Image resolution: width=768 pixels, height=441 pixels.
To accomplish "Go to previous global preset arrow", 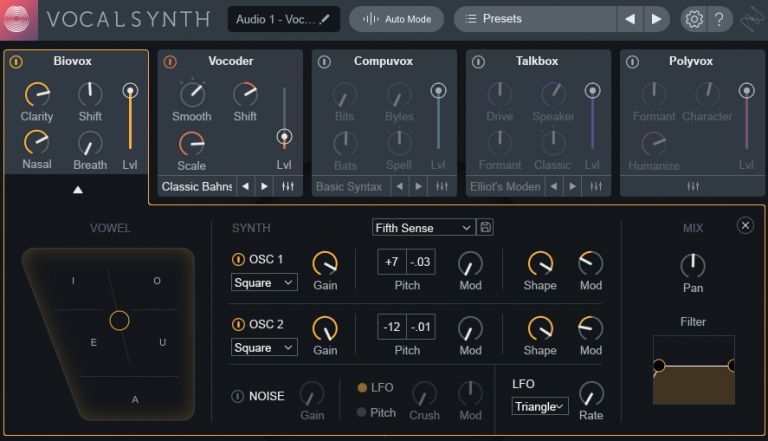I will 629,19.
